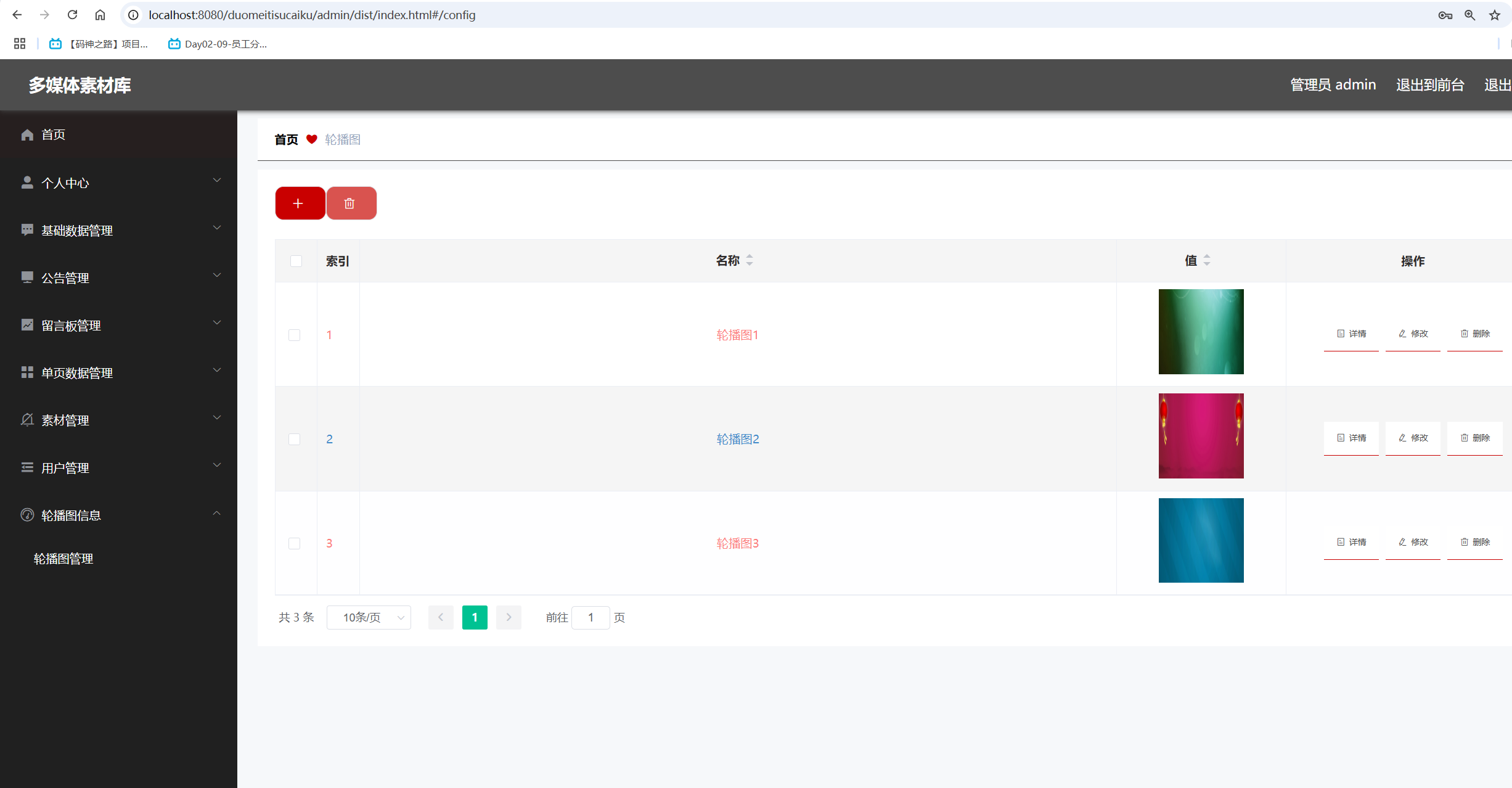Click the person icon beside 个人中心

click(x=27, y=183)
